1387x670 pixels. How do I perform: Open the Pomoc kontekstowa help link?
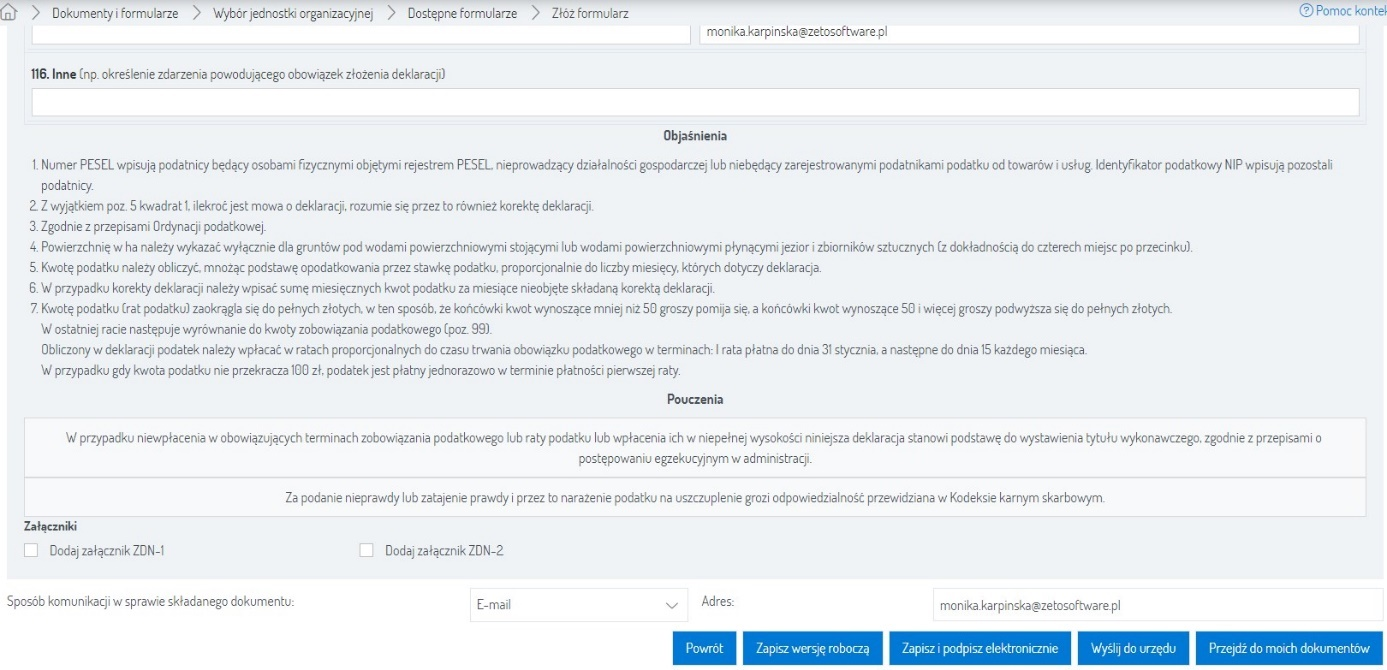coord(1350,10)
